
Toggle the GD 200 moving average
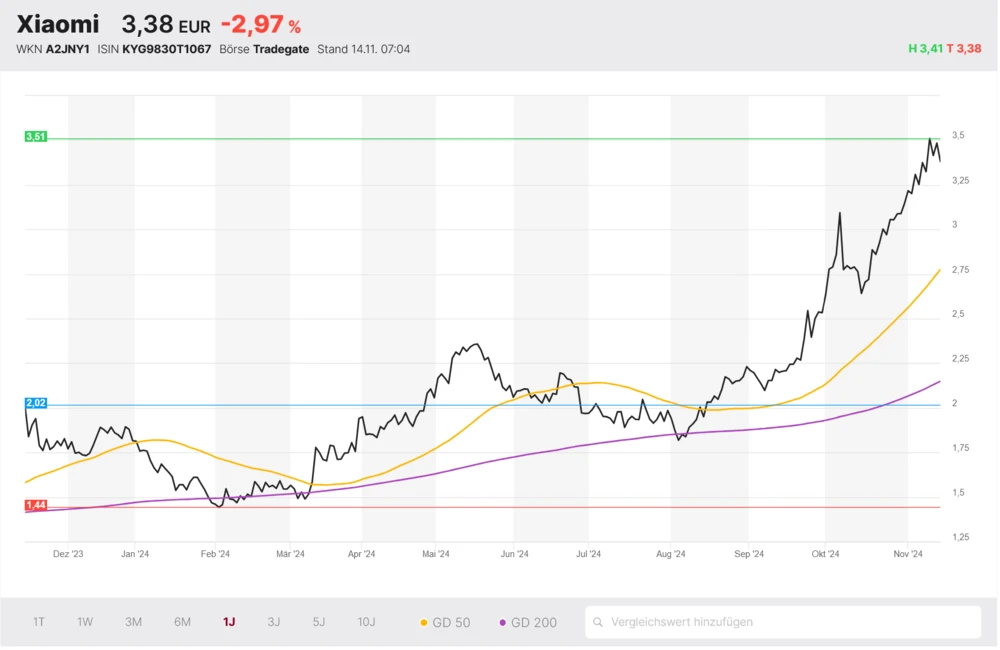[x=528, y=622]
